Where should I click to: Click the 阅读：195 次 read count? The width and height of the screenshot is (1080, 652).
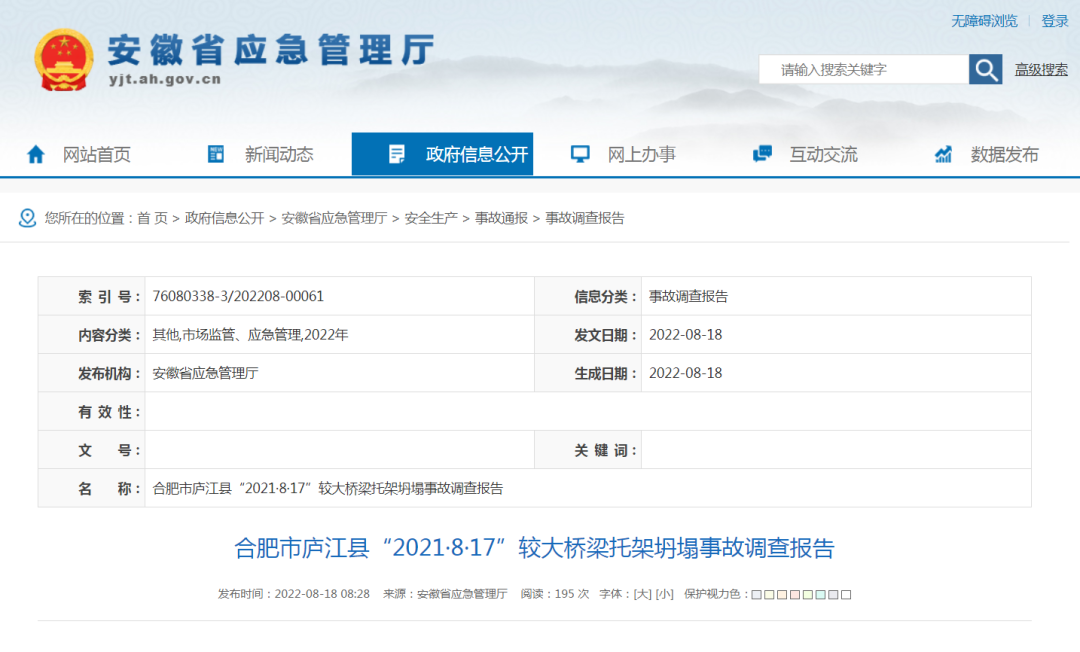click(554, 594)
